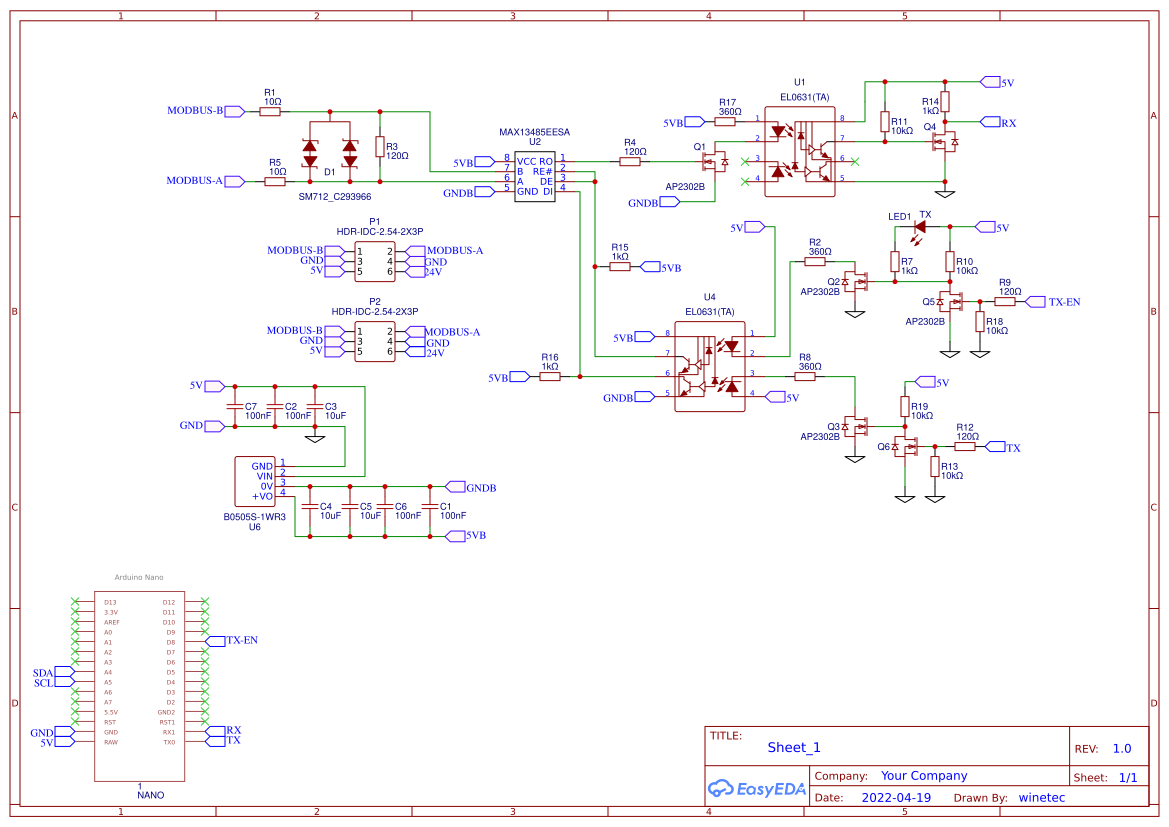Click the ground symbol below Q4
Viewport: 1169px width, 827px height.
[945, 193]
